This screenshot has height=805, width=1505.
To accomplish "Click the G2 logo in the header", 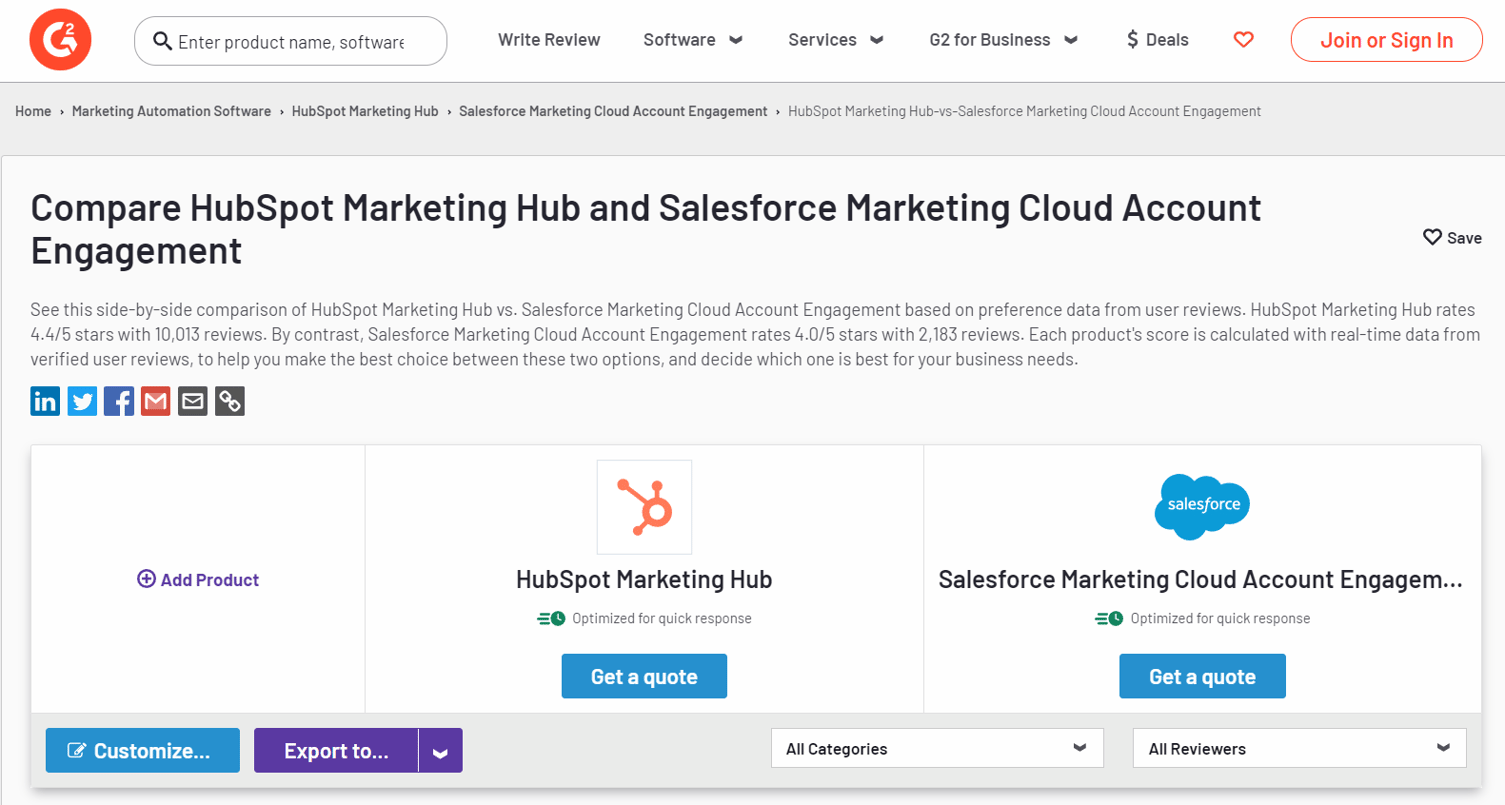I will point(59,40).
